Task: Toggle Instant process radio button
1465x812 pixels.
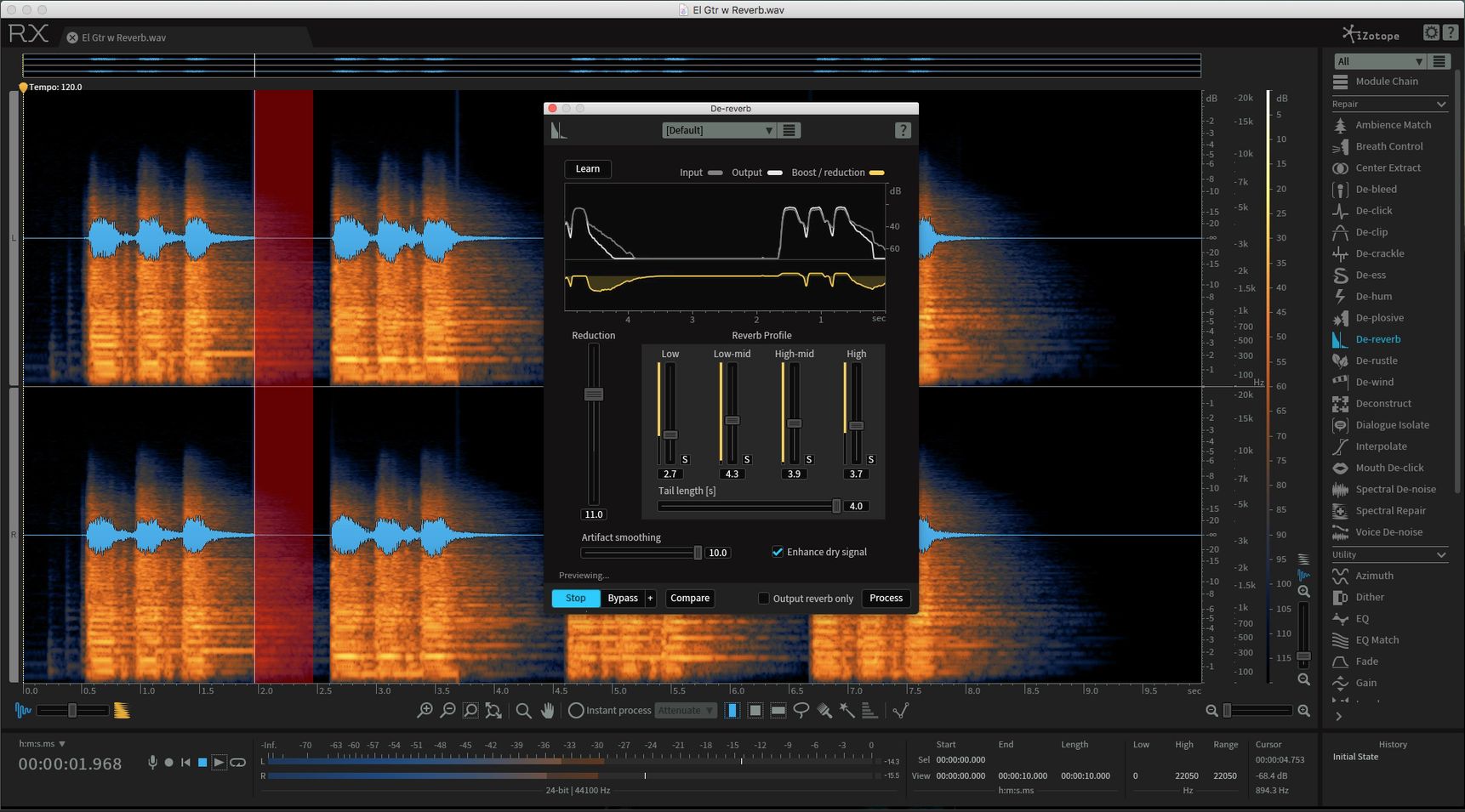Action: pos(576,710)
